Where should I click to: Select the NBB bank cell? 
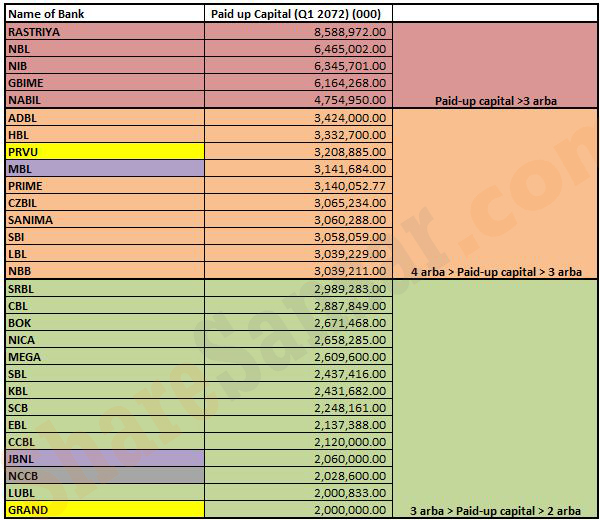105,271
